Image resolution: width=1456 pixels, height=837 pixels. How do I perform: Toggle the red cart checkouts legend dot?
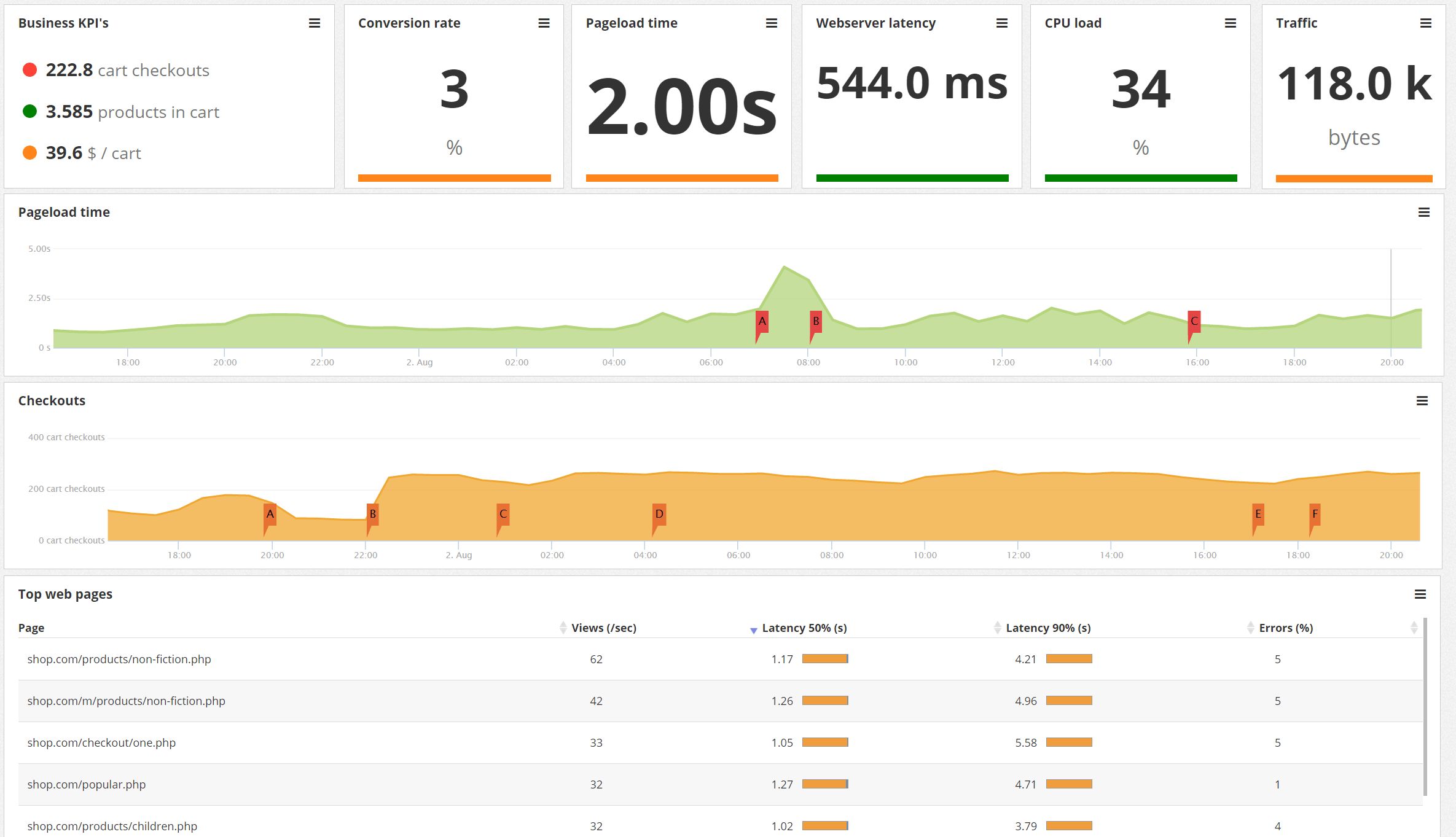(x=29, y=69)
